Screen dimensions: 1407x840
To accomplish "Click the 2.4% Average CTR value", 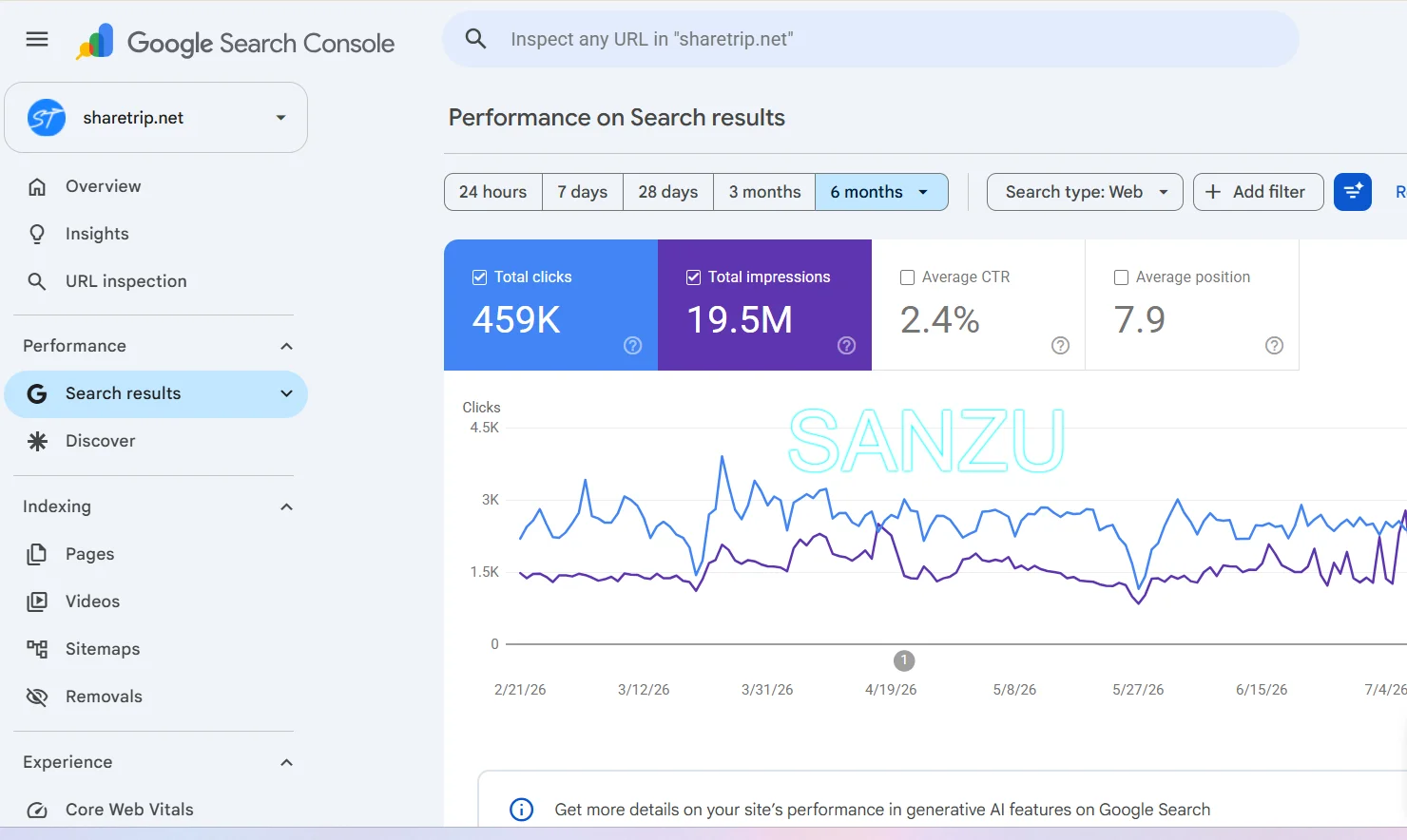I will [940, 320].
